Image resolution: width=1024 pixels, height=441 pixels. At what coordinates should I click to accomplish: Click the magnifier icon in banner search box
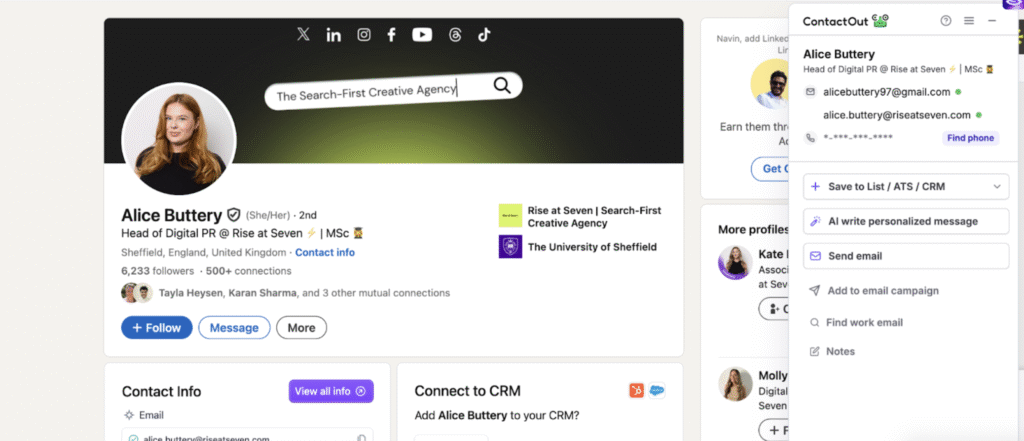[502, 86]
